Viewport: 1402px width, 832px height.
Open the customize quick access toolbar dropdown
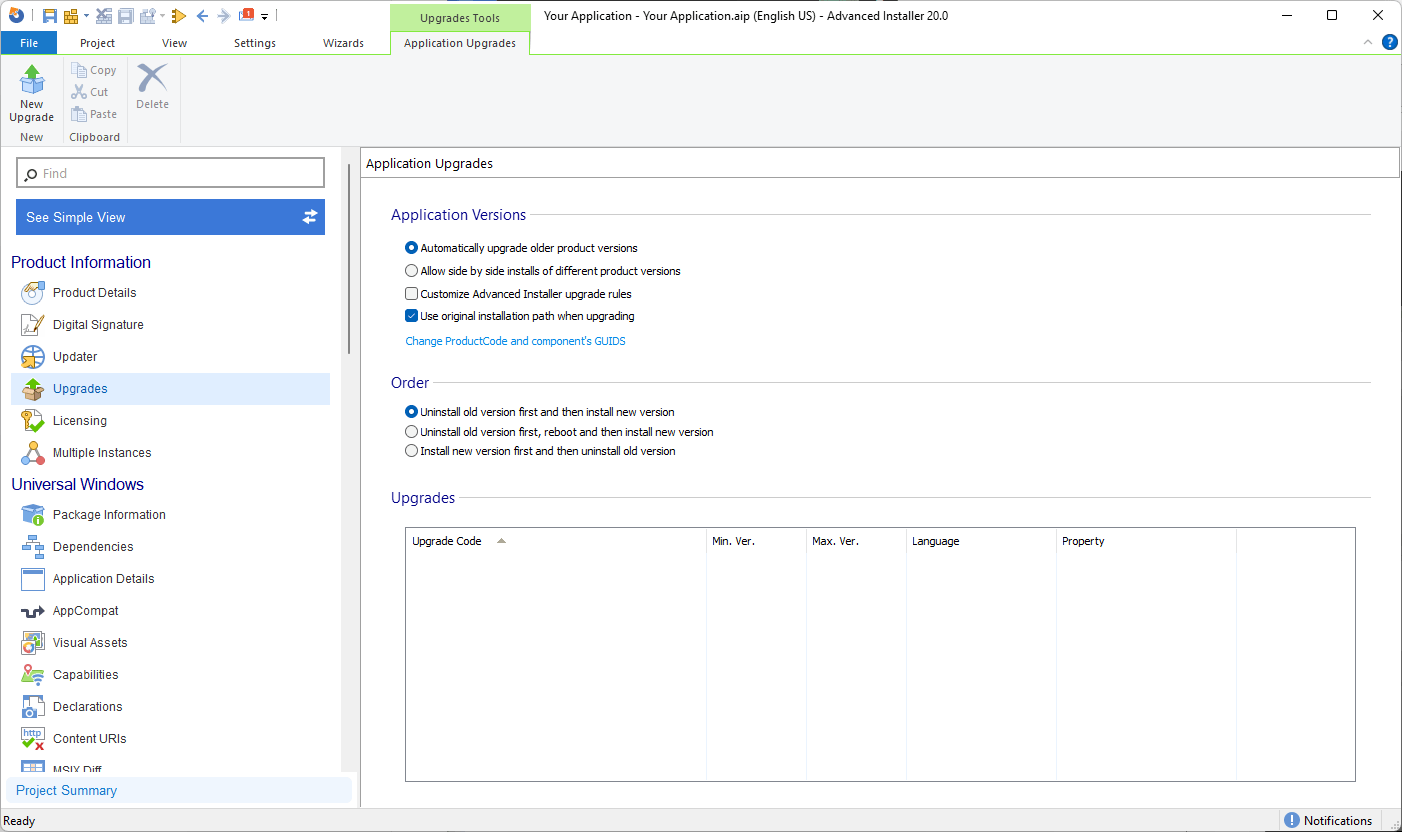[265, 17]
